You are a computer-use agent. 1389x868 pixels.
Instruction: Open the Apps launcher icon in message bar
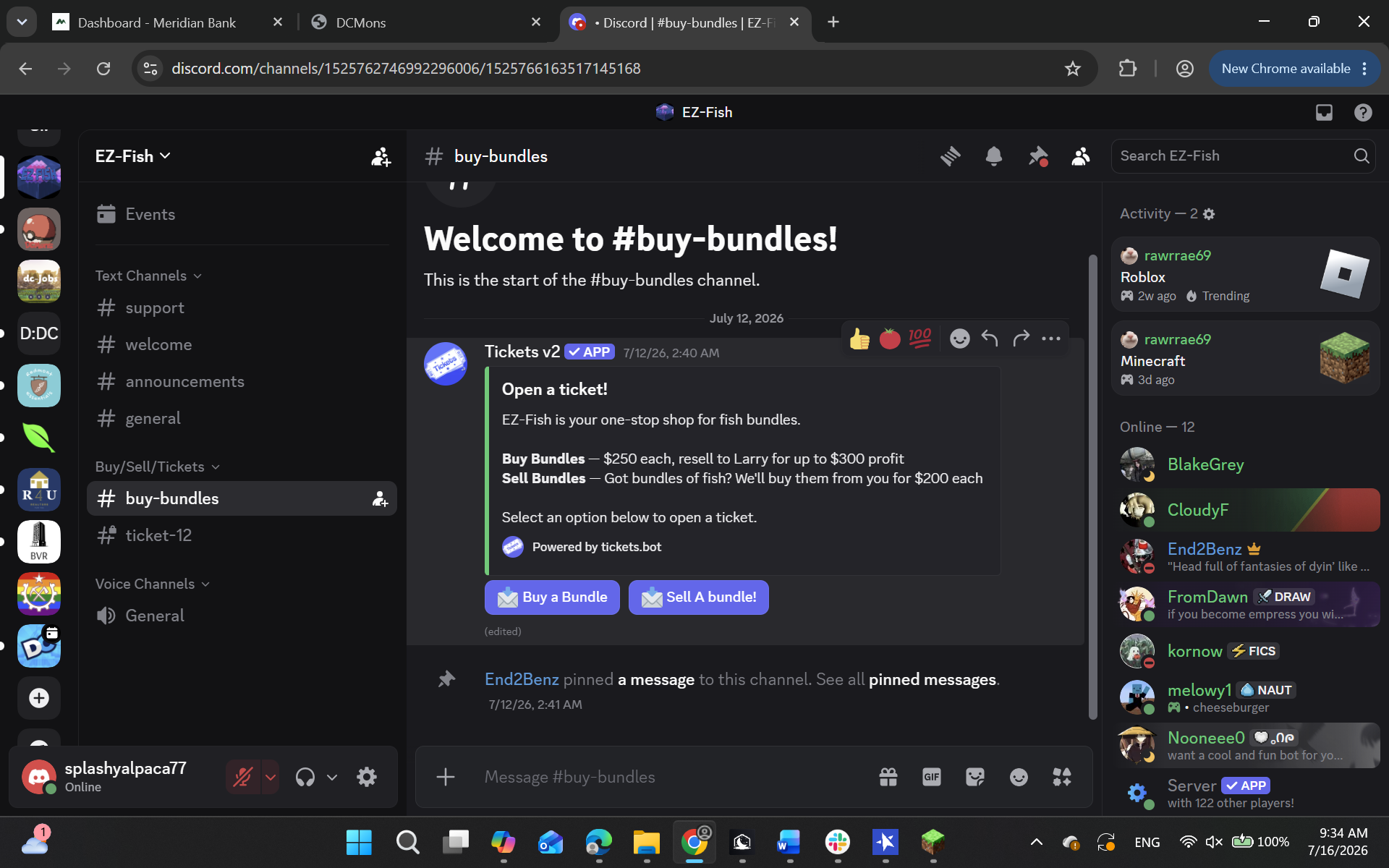tap(1062, 777)
